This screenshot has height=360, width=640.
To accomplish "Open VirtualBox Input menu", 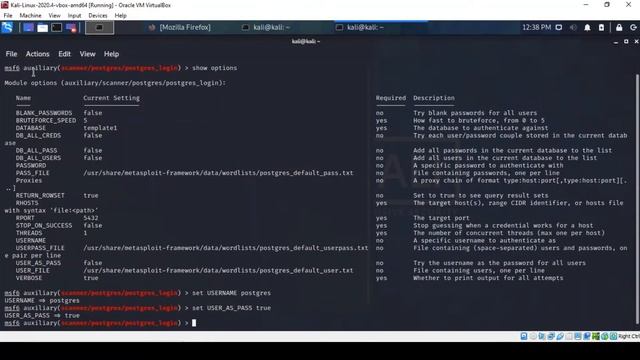I will (74, 16).
